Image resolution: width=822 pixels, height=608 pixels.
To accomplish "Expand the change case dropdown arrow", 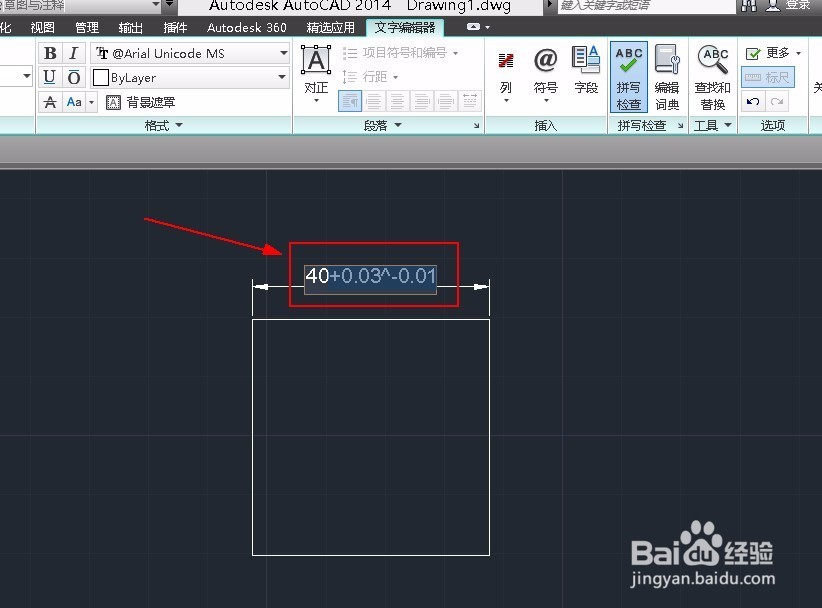I will click(92, 102).
